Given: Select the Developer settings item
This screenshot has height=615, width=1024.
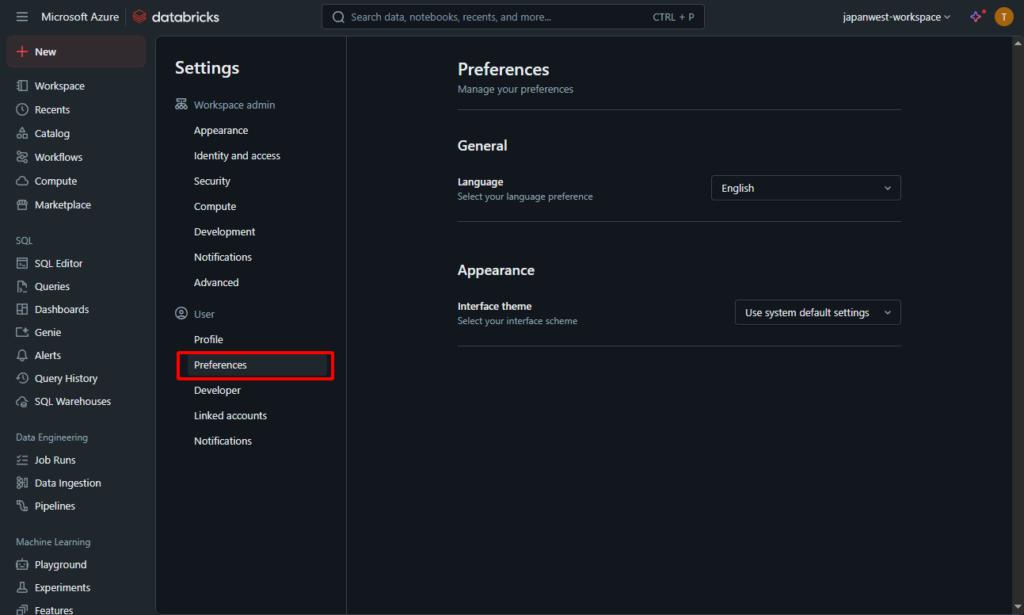Looking at the screenshot, I should coord(217,390).
